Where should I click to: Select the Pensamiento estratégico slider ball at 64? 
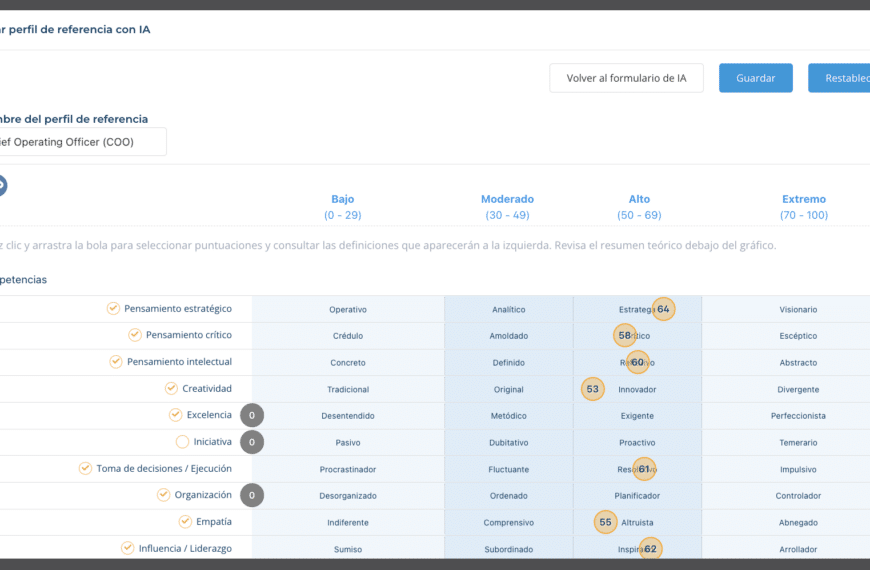(x=663, y=309)
